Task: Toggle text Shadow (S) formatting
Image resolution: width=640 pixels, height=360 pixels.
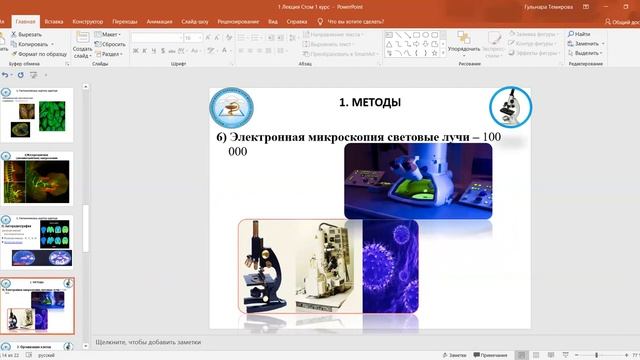Action: click(x=162, y=51)
